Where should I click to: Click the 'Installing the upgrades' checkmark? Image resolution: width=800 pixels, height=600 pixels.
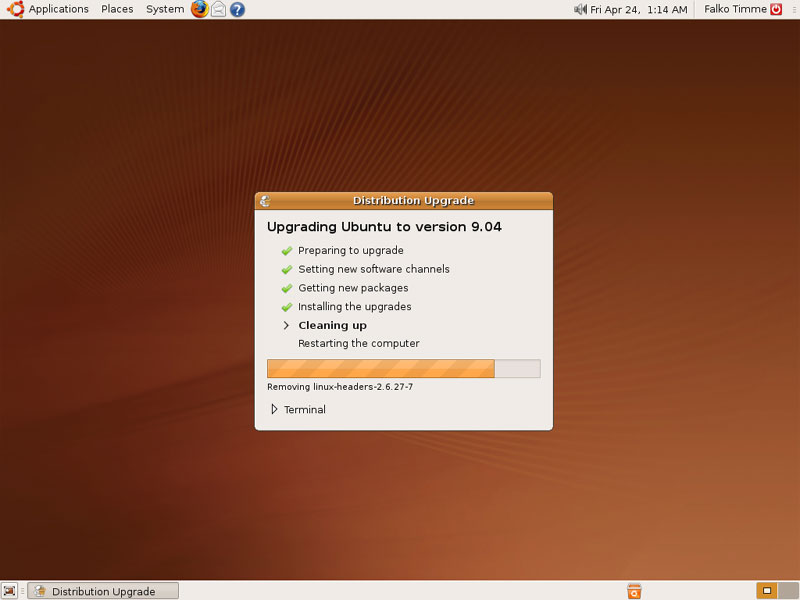(287, 307)
